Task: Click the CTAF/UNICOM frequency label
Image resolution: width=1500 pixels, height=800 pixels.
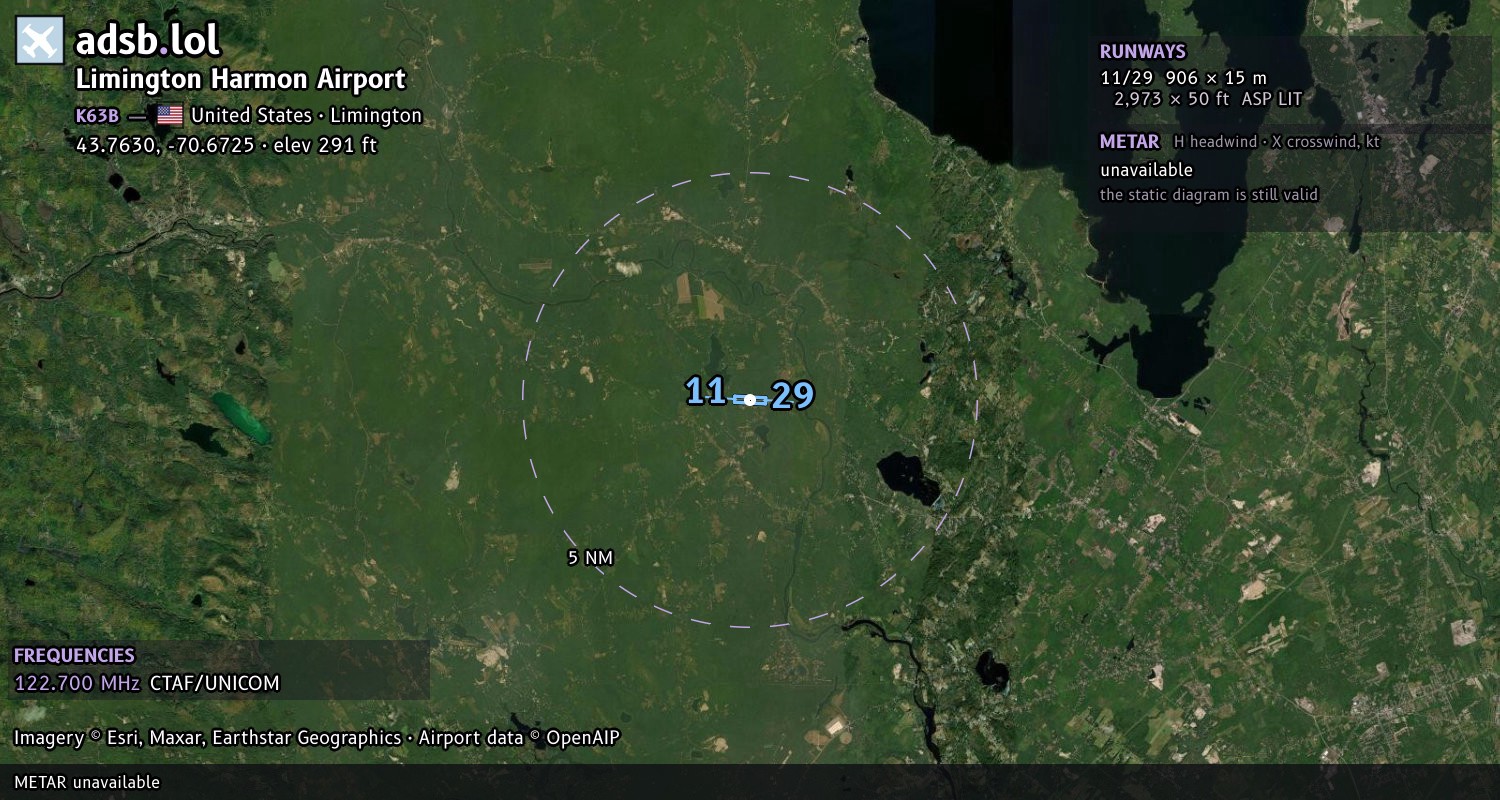Action: 215,684
